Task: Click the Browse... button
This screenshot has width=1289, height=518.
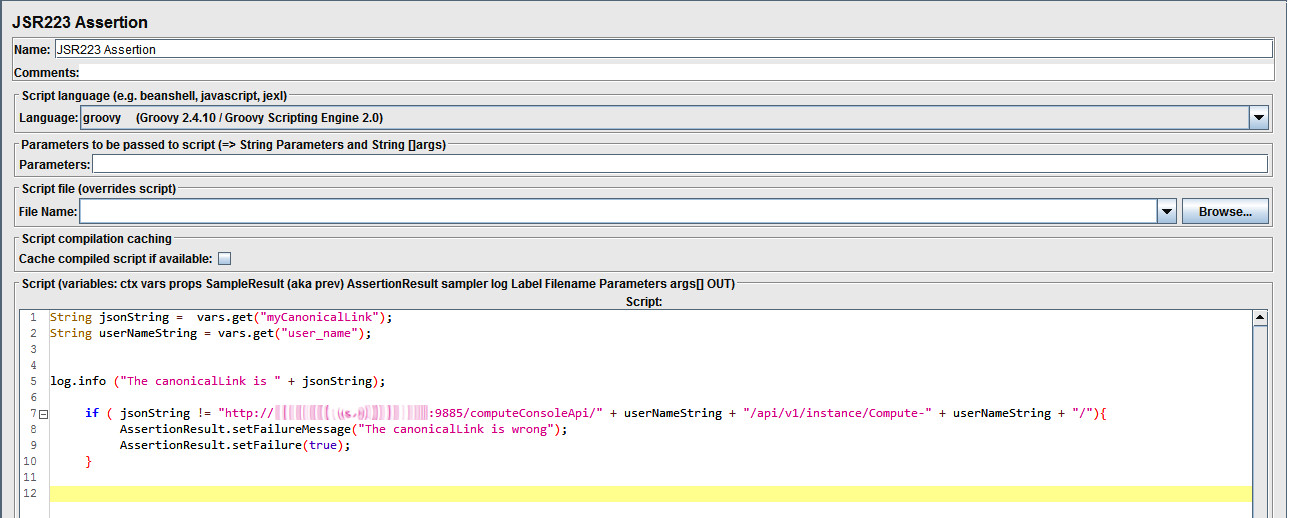Action: click(1225, 211)
